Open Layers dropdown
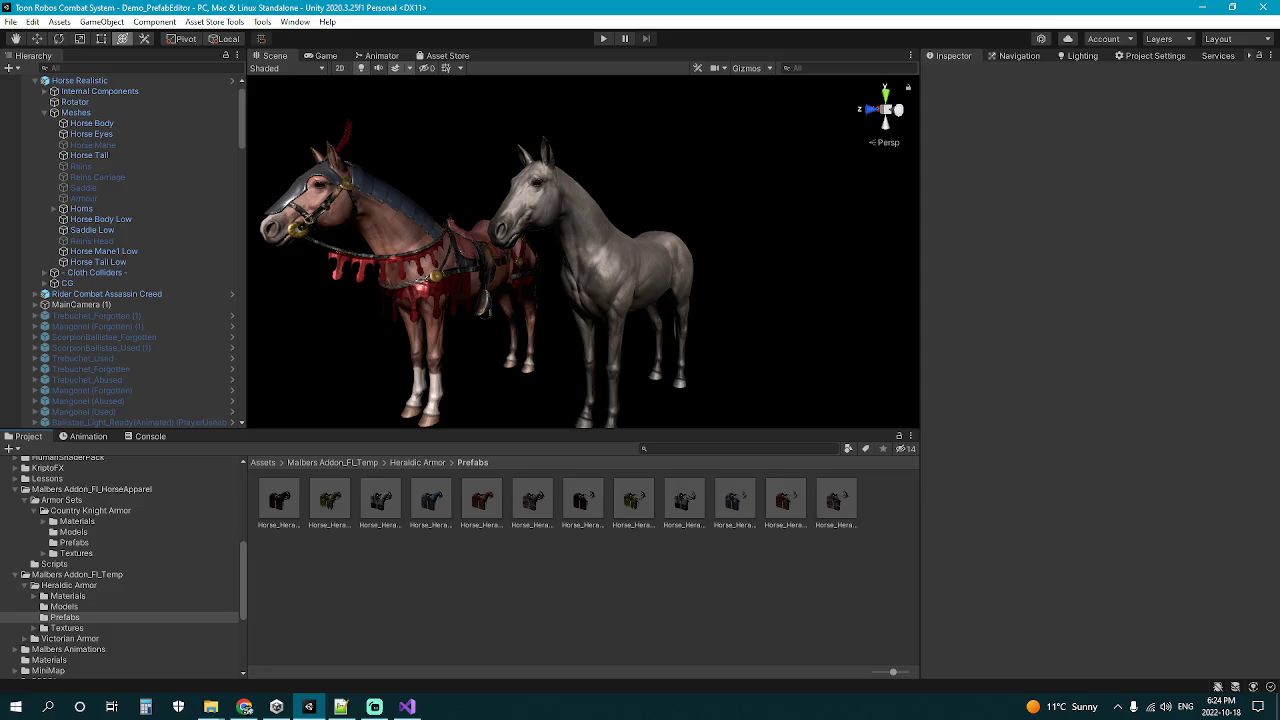This screenshot has height=720, width=1280. pyautogui.click(x=1167, y=39)
